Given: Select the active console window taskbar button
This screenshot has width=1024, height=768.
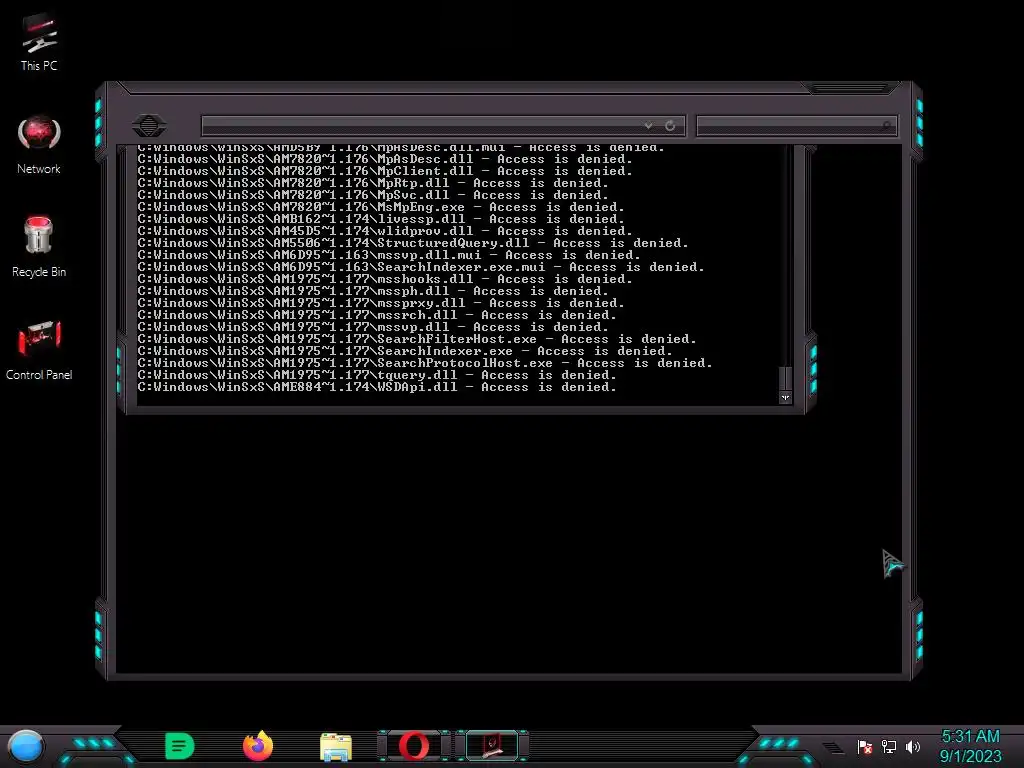Looking at the screenshot, I should (x=492, y=746).
